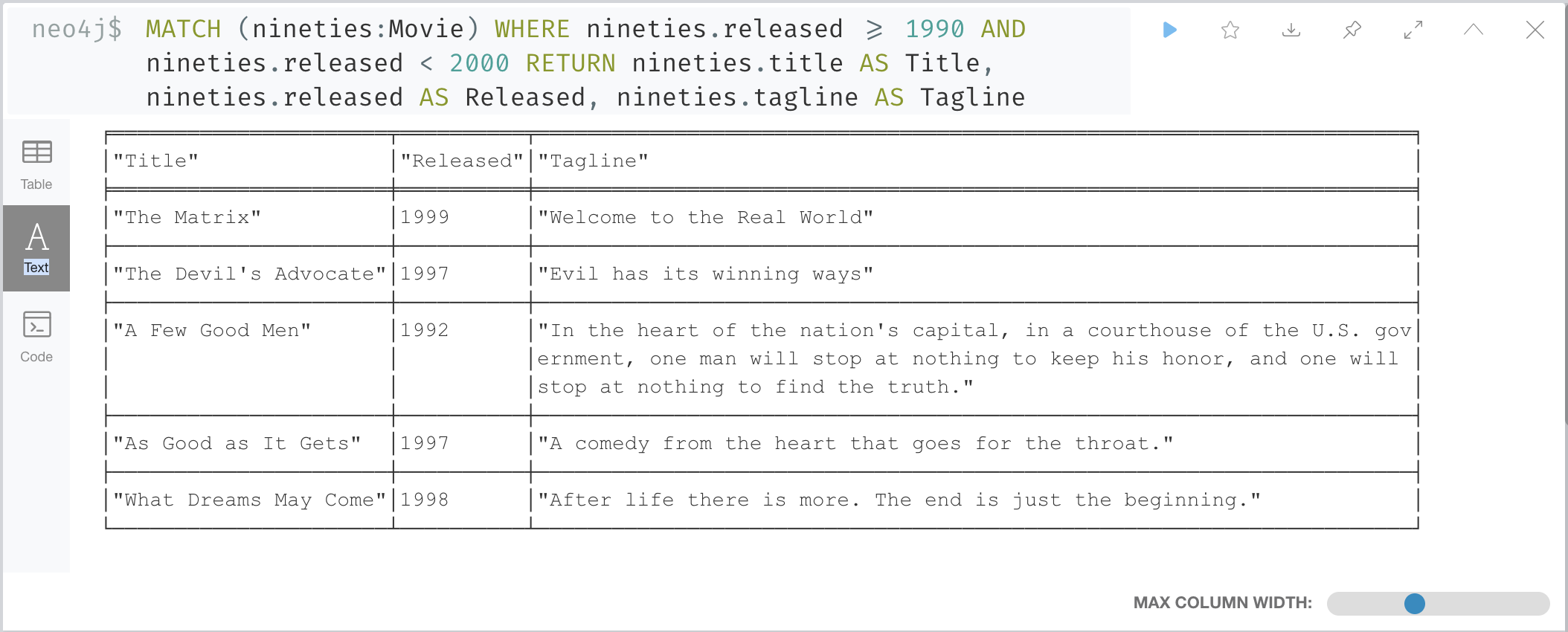Collapse the result frame with chevron
This screenshot has width=1568, height=632.
point(1474,30)
